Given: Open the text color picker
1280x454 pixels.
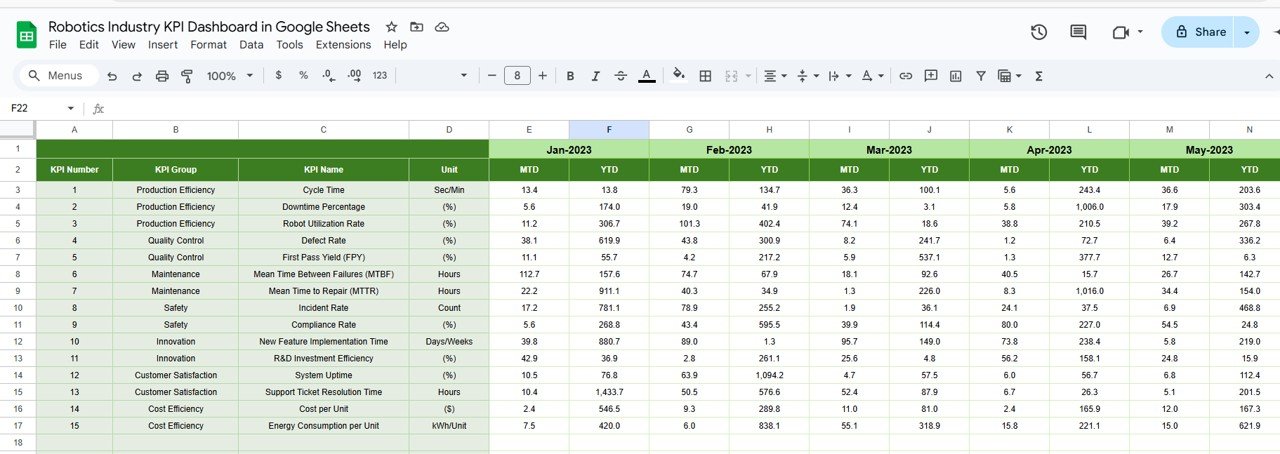Looking at the screenshot, I should coord(647,76).
